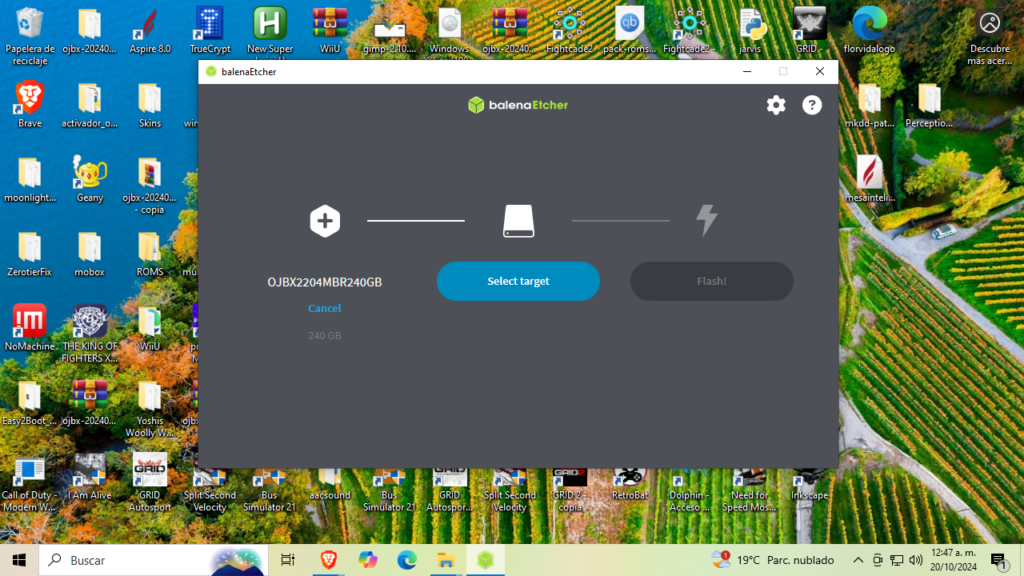Viewport: 1024px width, 576px height.
Task: Show hidden system tray icons
Action: (x=858, y=560)
